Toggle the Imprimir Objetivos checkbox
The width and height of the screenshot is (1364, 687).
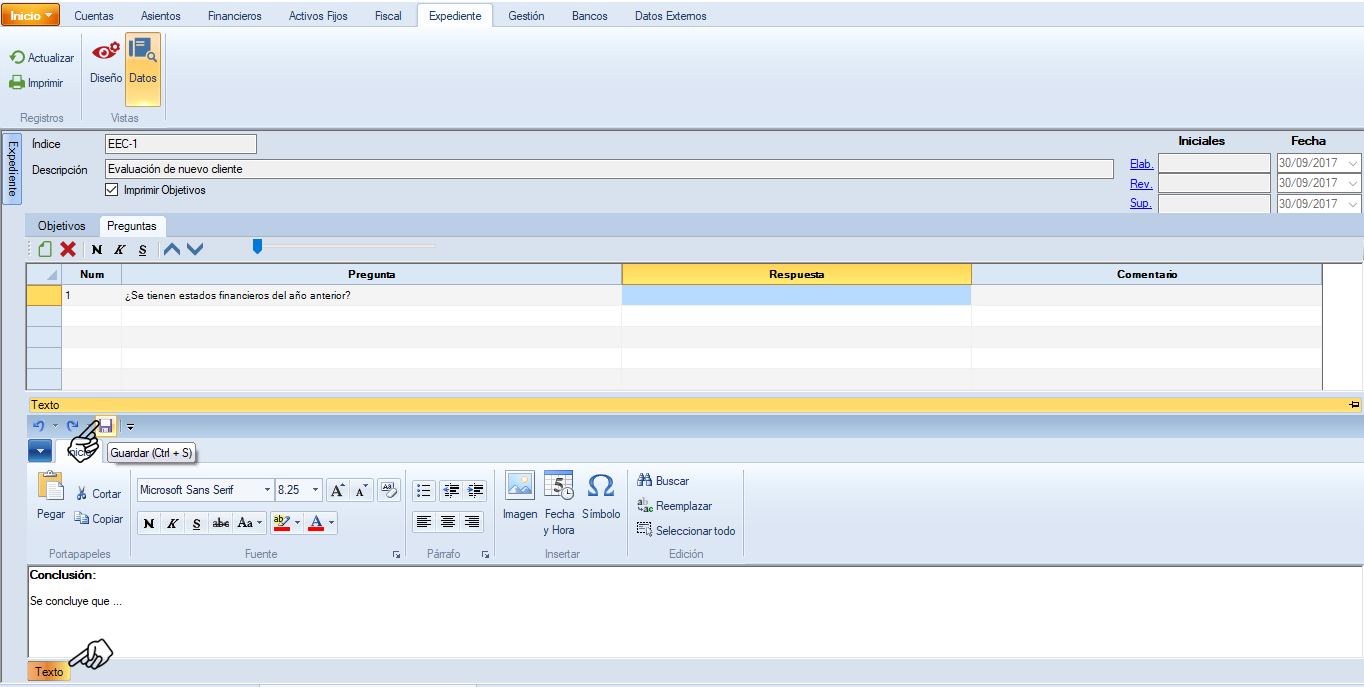[112, 190]
